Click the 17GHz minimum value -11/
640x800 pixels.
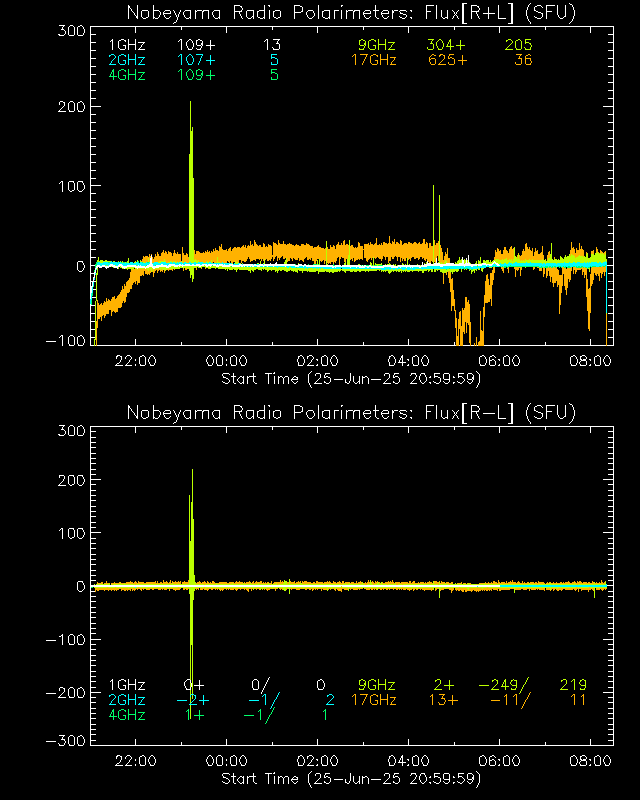(x=510, y=699)
